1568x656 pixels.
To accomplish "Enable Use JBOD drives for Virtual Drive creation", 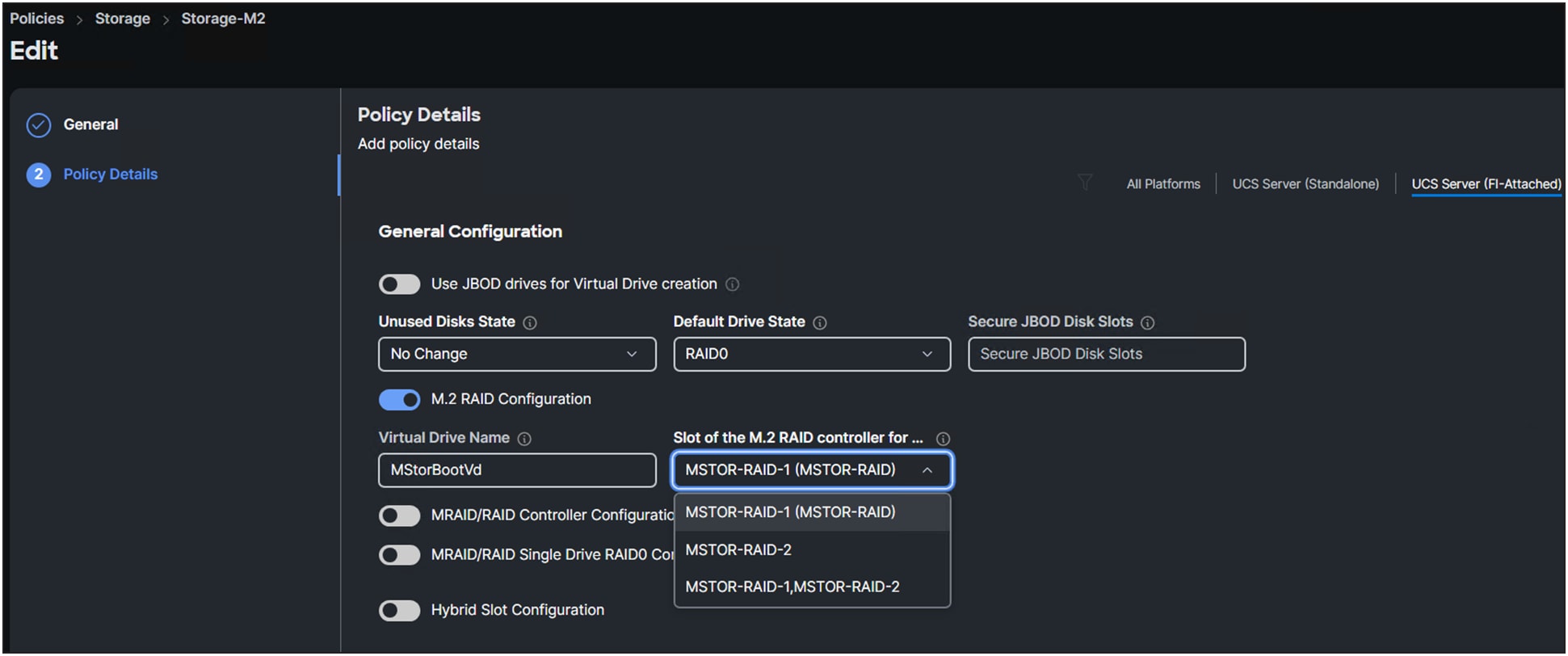I will (400, 284).
